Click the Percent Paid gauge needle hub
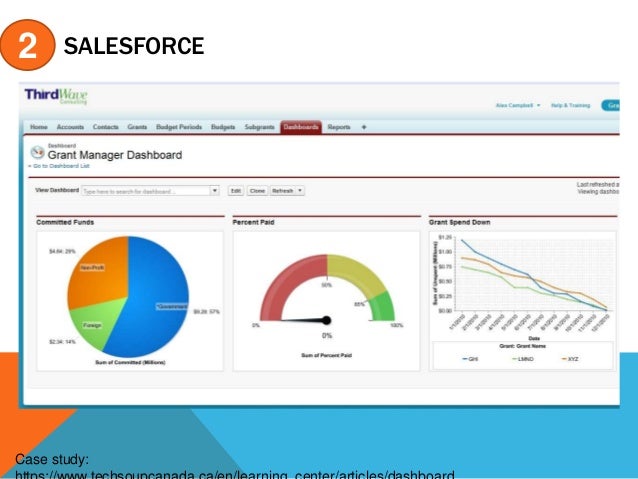The image size is (638, 479). click(327, 320)
